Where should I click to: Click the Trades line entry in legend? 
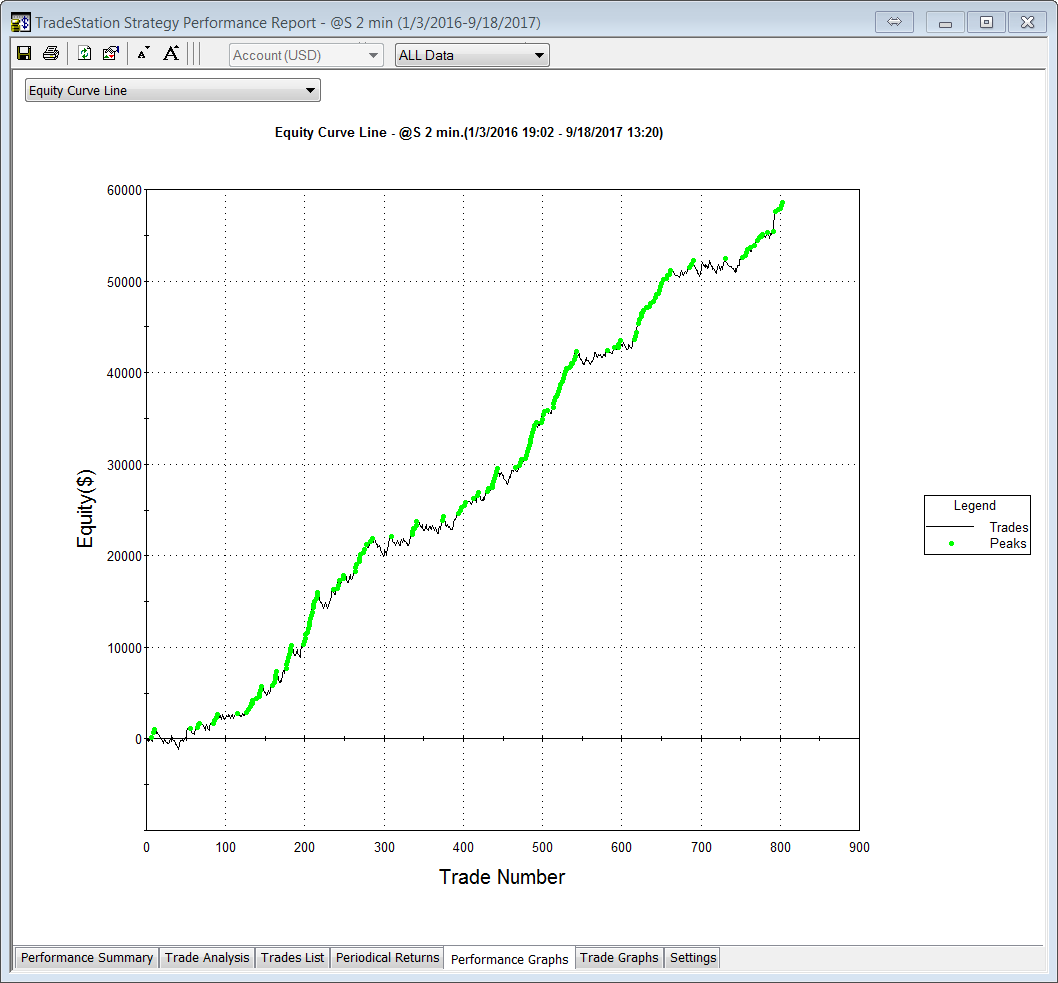click(x=1008, y=527)
